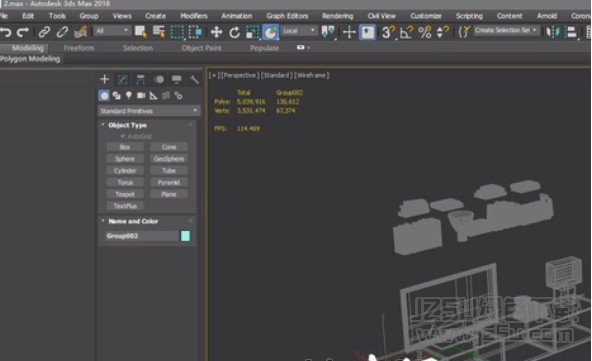The height and width of the screenshot is (361, 592).
Task: Switch to the Motion command panel tab
Action: (x=159, y=79)
